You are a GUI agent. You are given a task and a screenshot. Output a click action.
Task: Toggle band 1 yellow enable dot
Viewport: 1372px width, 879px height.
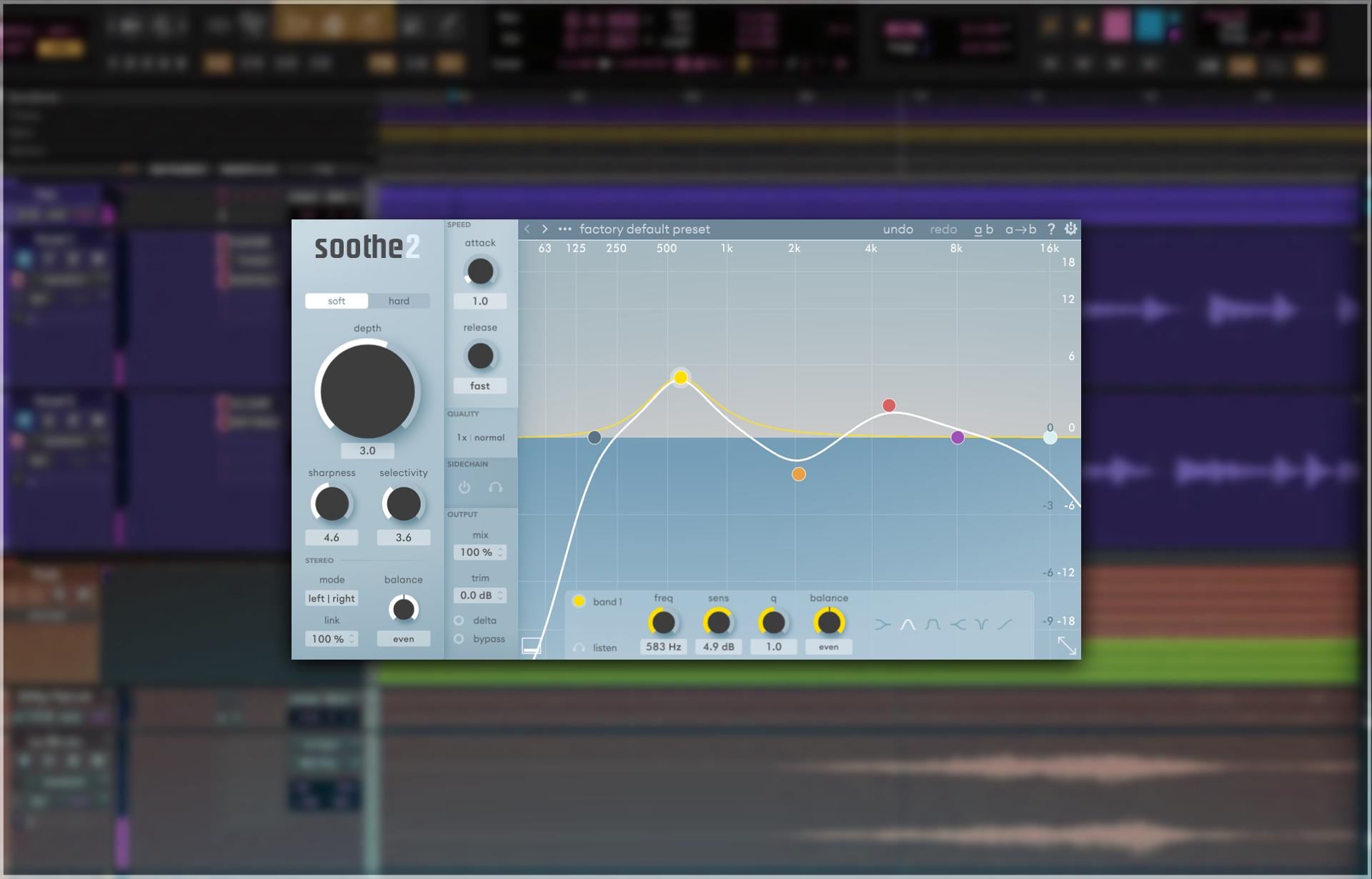click(x=579, y=601)
